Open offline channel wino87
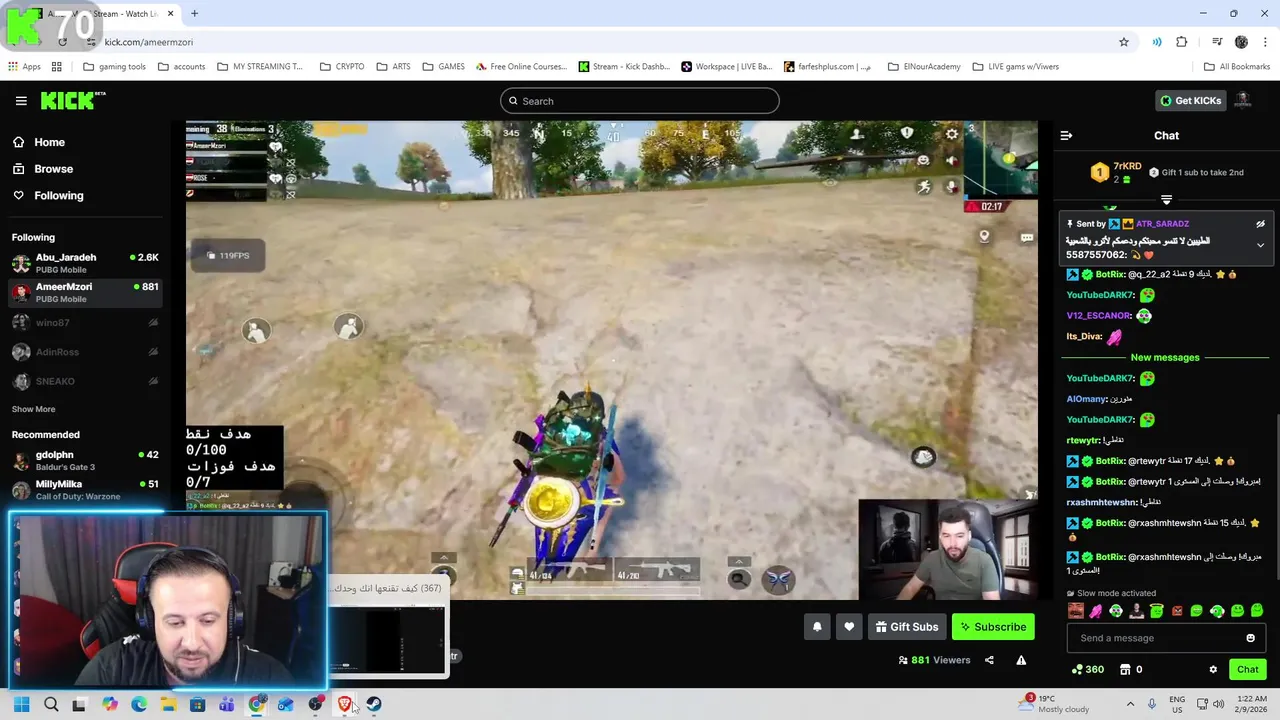 point(85,323)
